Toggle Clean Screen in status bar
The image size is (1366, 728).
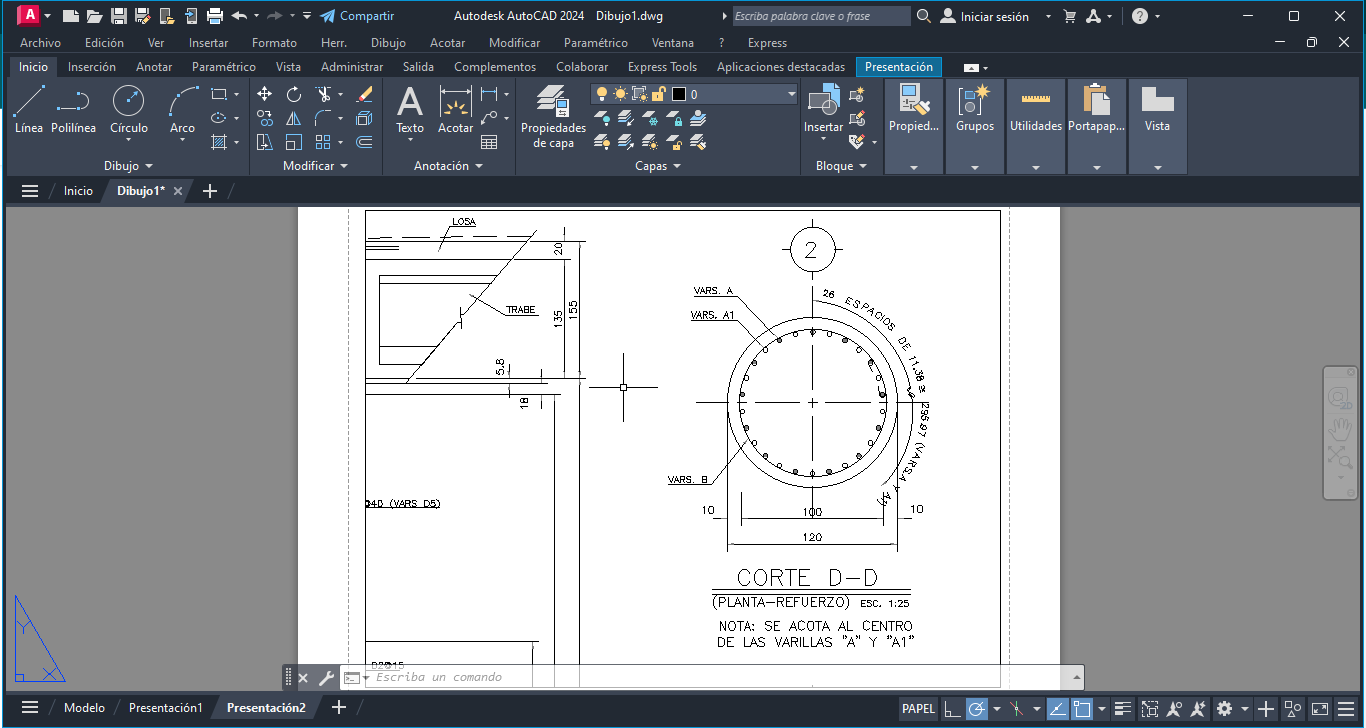(x=1320, y=709)
